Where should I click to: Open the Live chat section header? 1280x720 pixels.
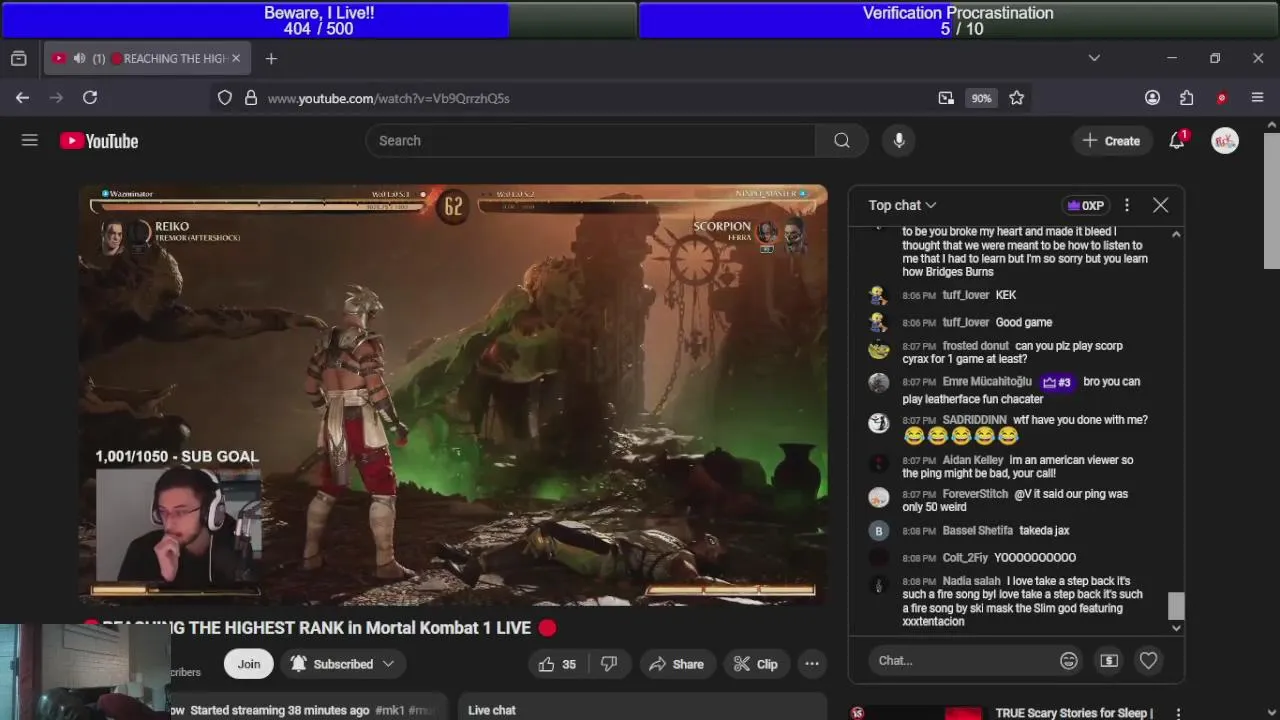(492, 710)
